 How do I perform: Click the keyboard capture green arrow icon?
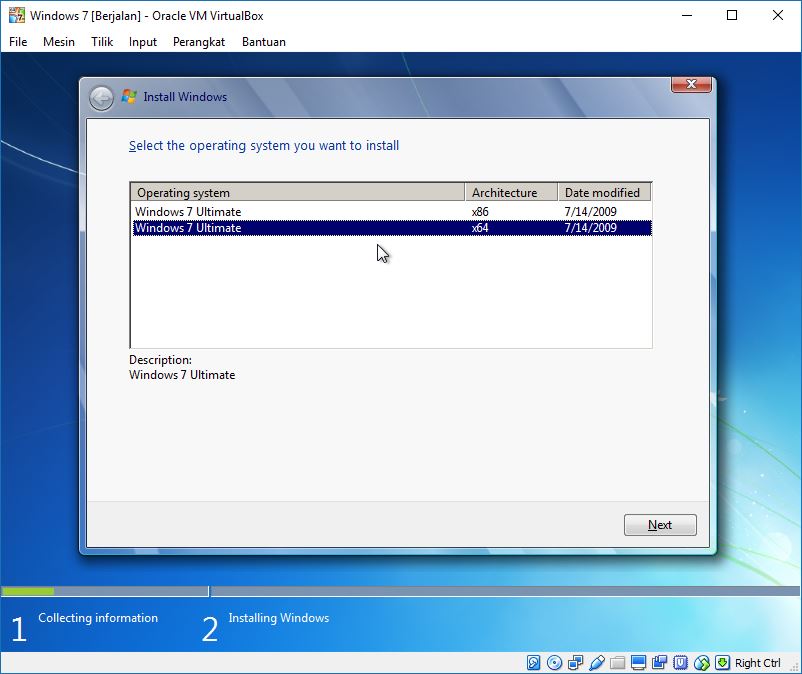tap(722, 663)
